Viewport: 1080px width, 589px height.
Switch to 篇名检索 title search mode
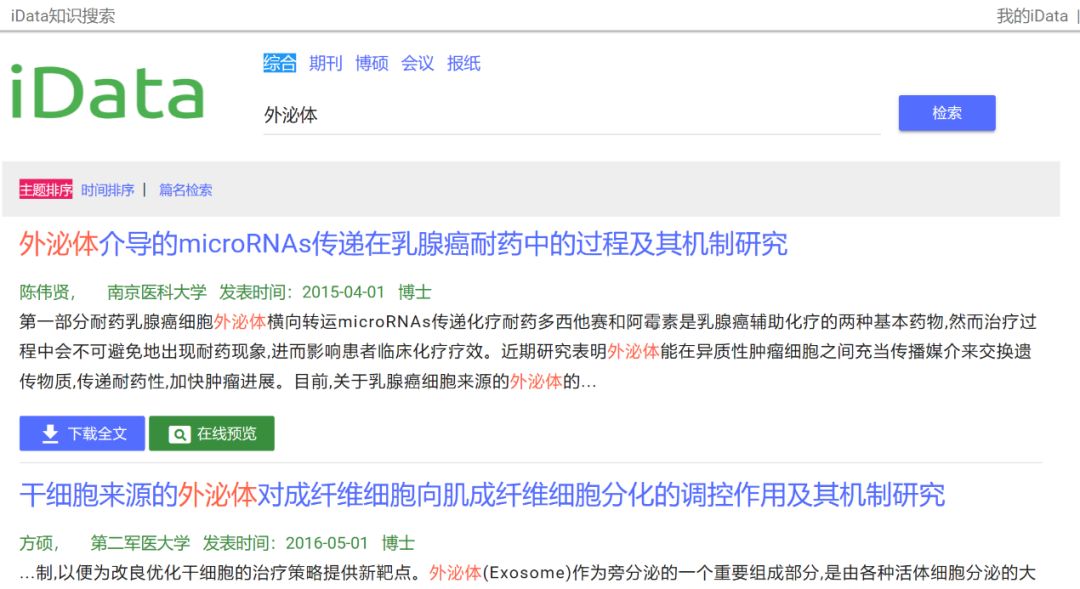point(185,189)
